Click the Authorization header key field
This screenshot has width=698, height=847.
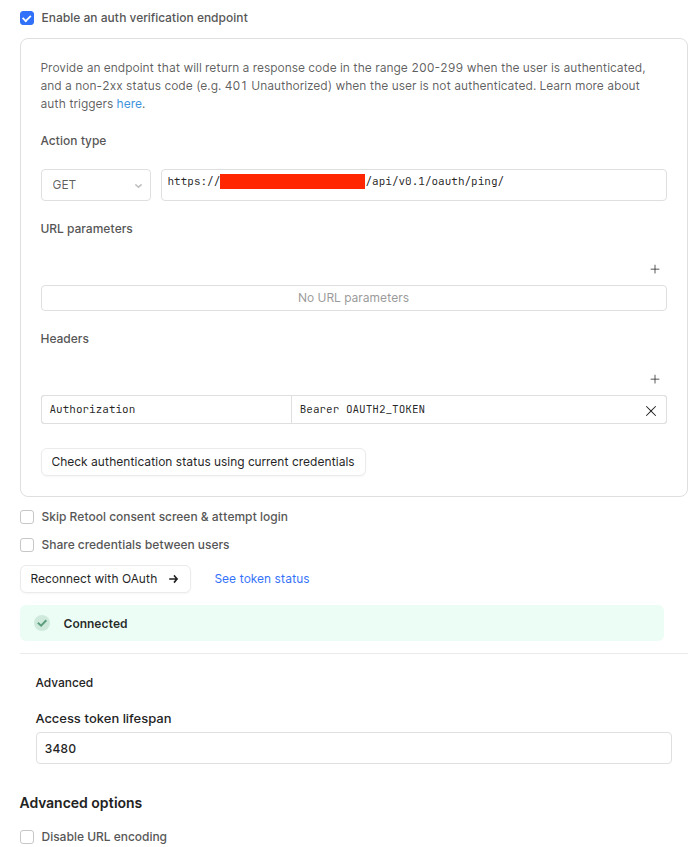tap(166, 410)
